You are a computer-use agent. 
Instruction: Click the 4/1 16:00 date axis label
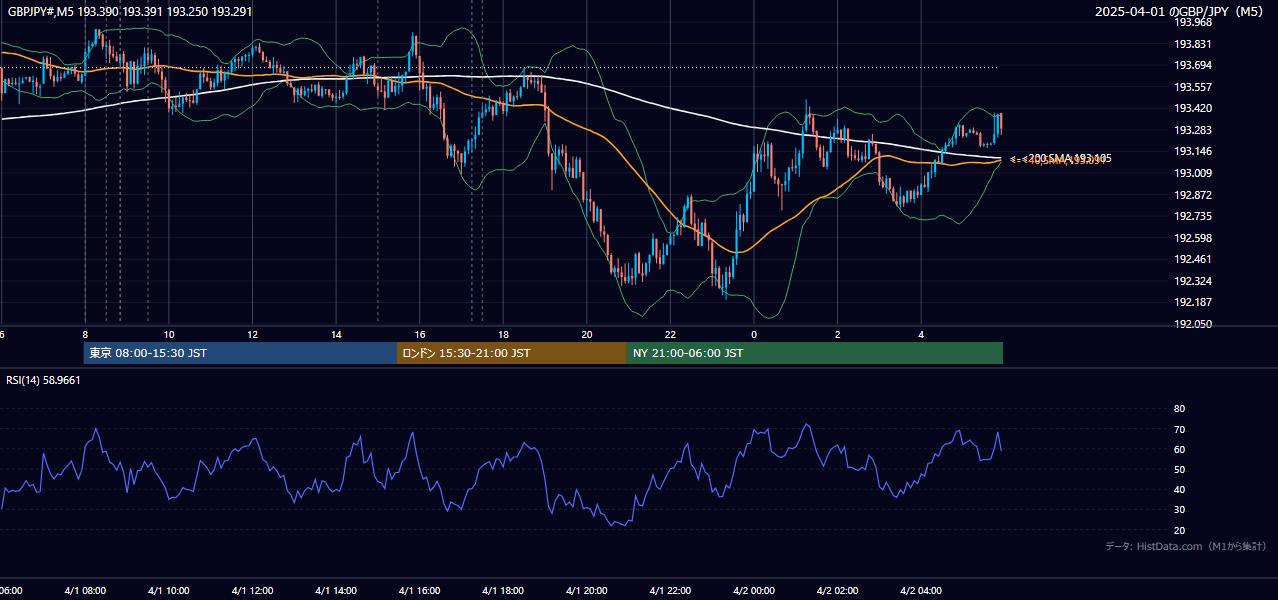point(419,591)
